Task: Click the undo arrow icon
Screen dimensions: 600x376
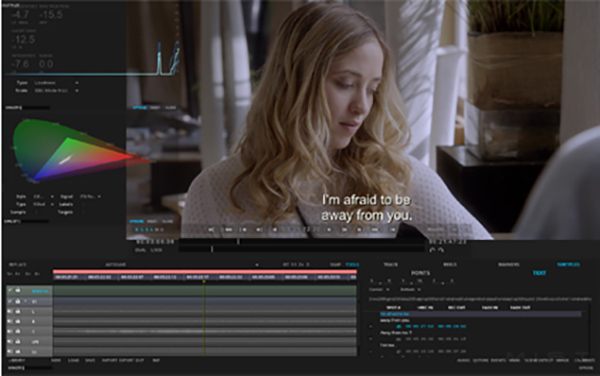Action: 432,250
